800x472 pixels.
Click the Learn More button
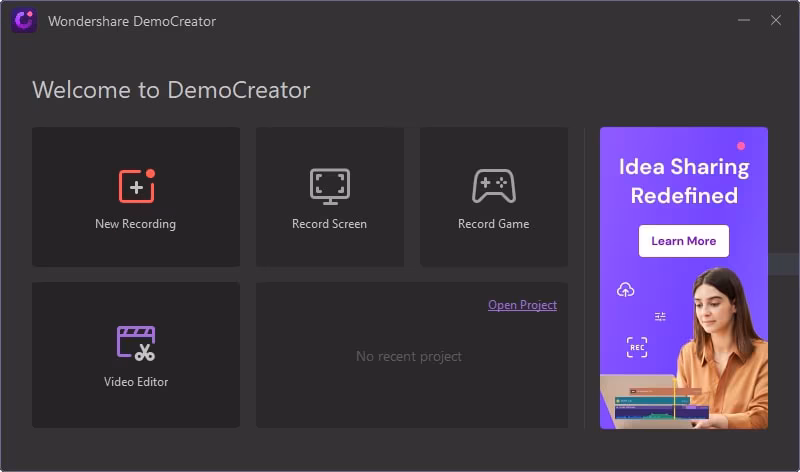[x=684, y=241]
